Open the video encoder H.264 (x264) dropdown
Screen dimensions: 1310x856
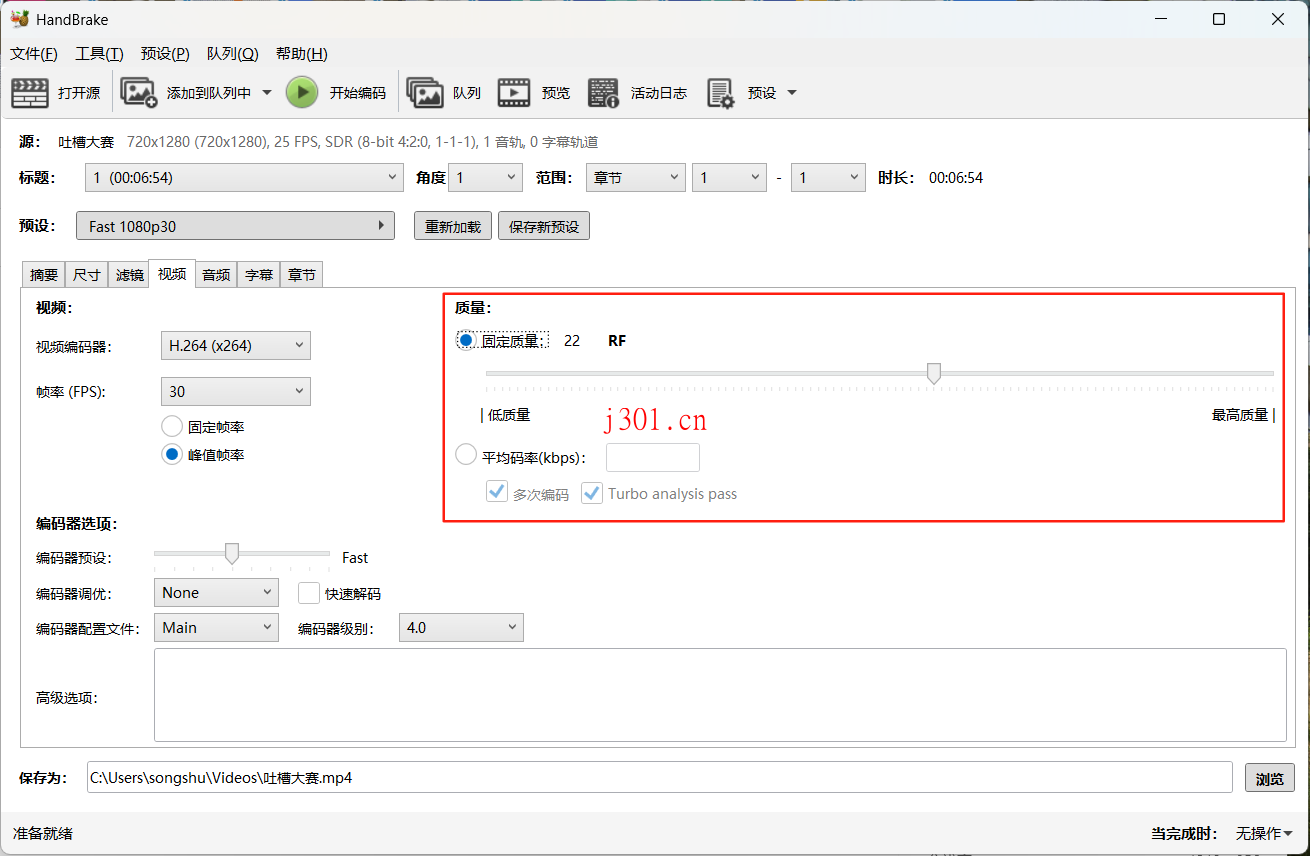point(236,346)
